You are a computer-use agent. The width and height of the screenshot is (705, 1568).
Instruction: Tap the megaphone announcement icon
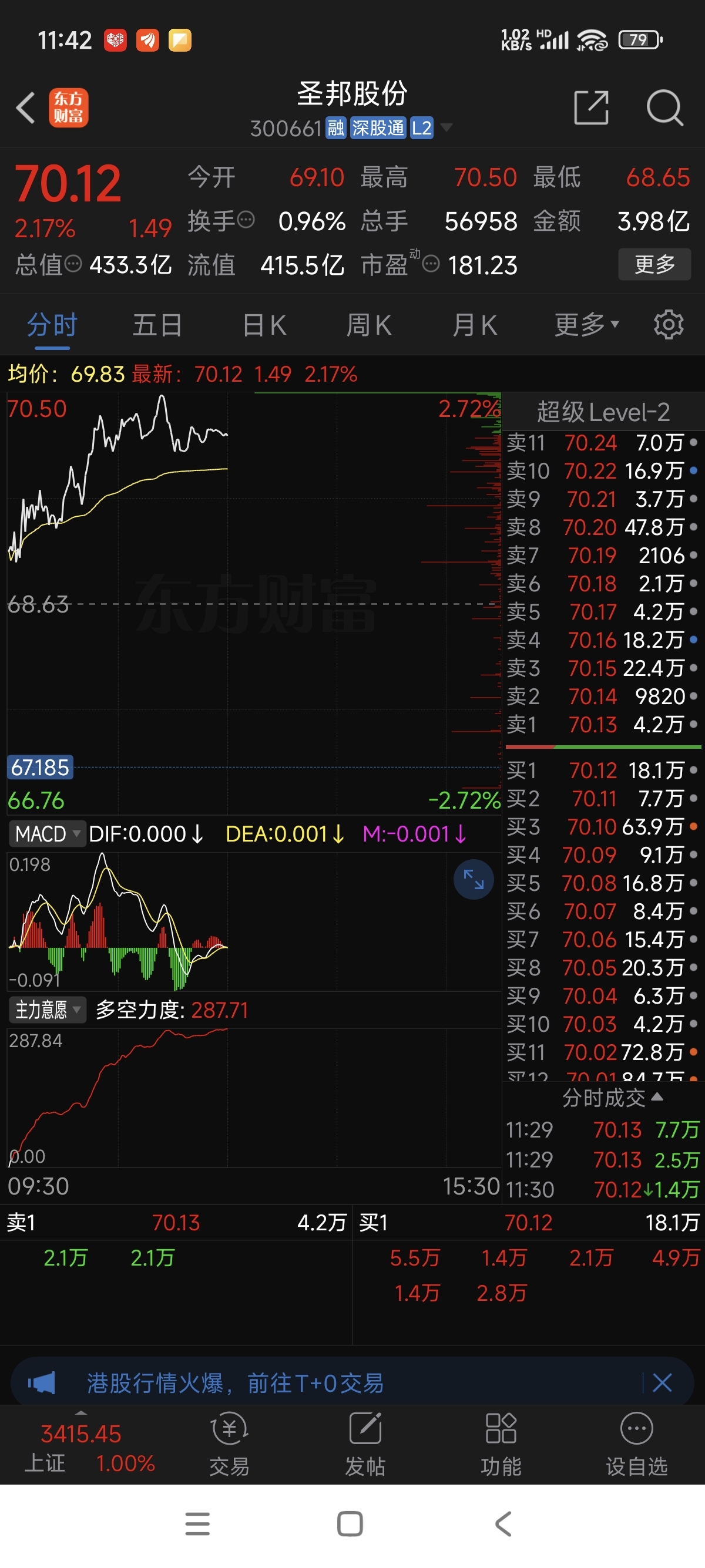[41, 1383]
